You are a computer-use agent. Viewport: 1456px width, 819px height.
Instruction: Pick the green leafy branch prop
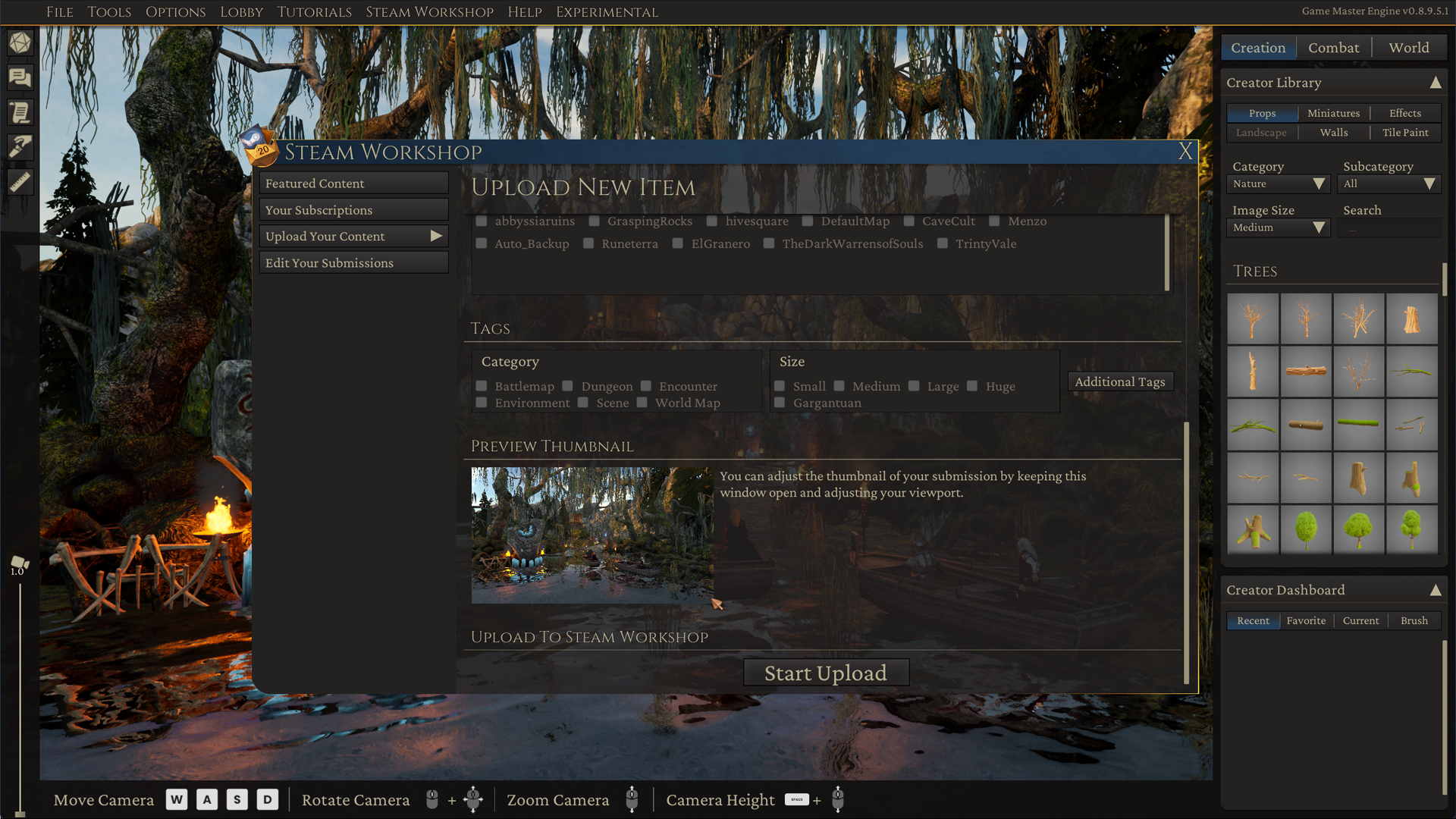1253,425
